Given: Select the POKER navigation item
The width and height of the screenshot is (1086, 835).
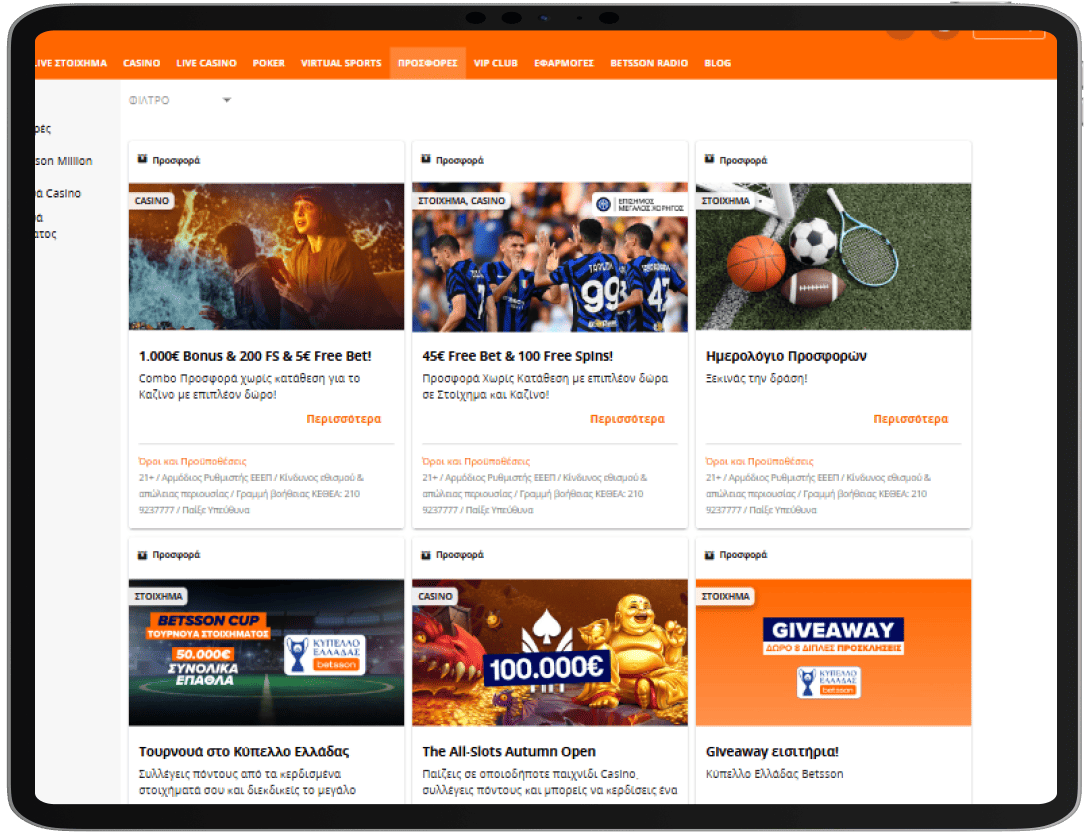Looking at the screenshot, I should tap(268, 63).
